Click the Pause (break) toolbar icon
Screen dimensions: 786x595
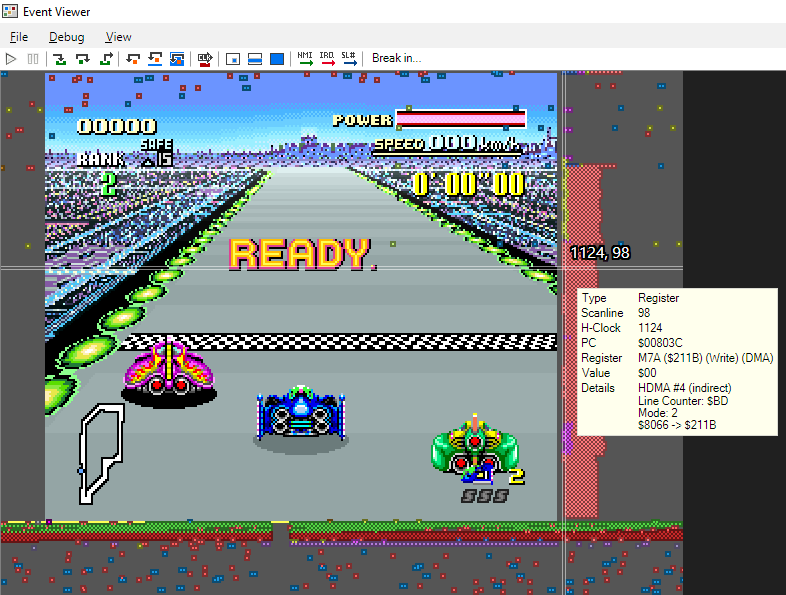(x=33, y=59)
